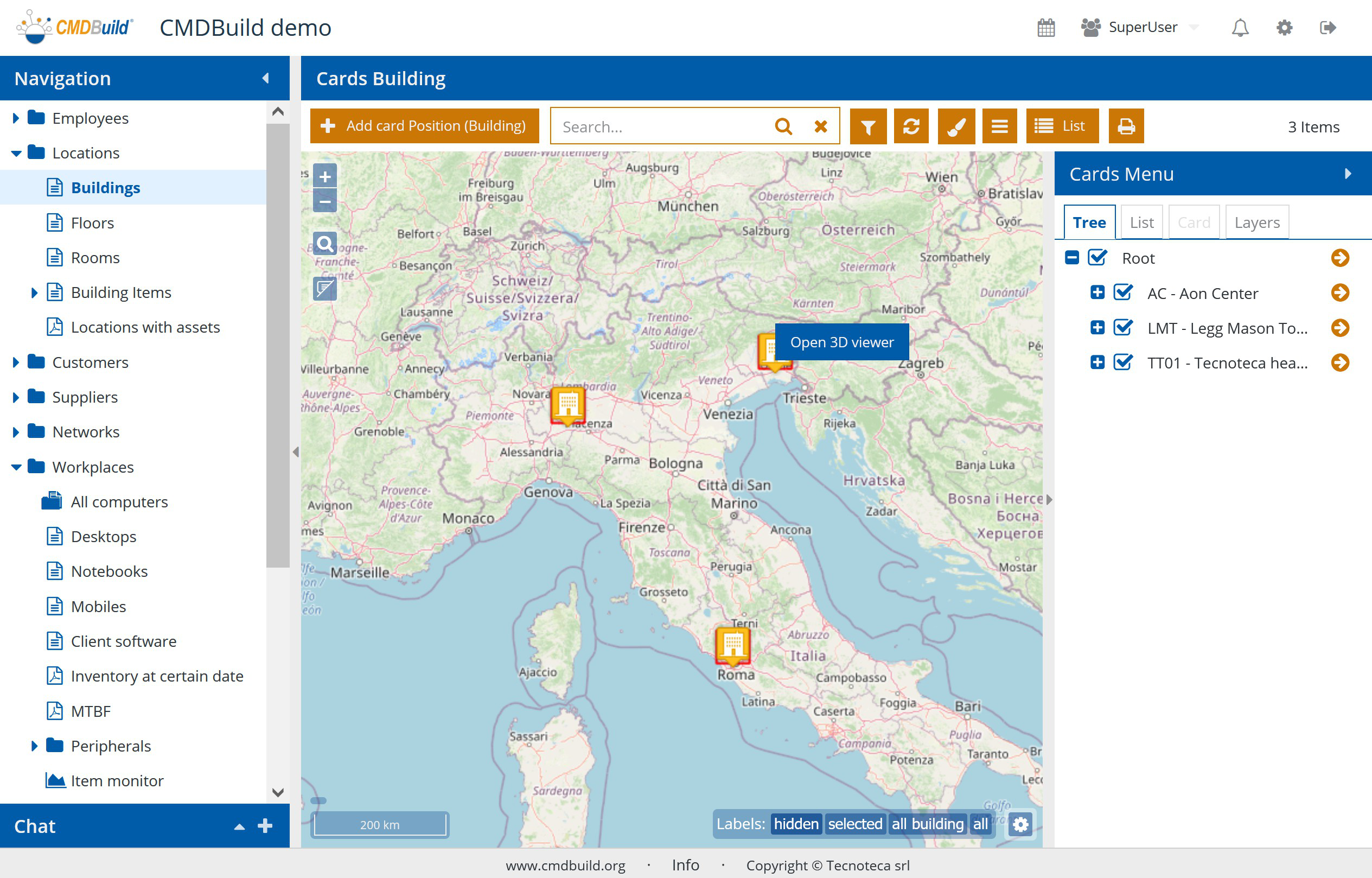
Task: Click into the Search input field
Action: [x=661, y=126]
